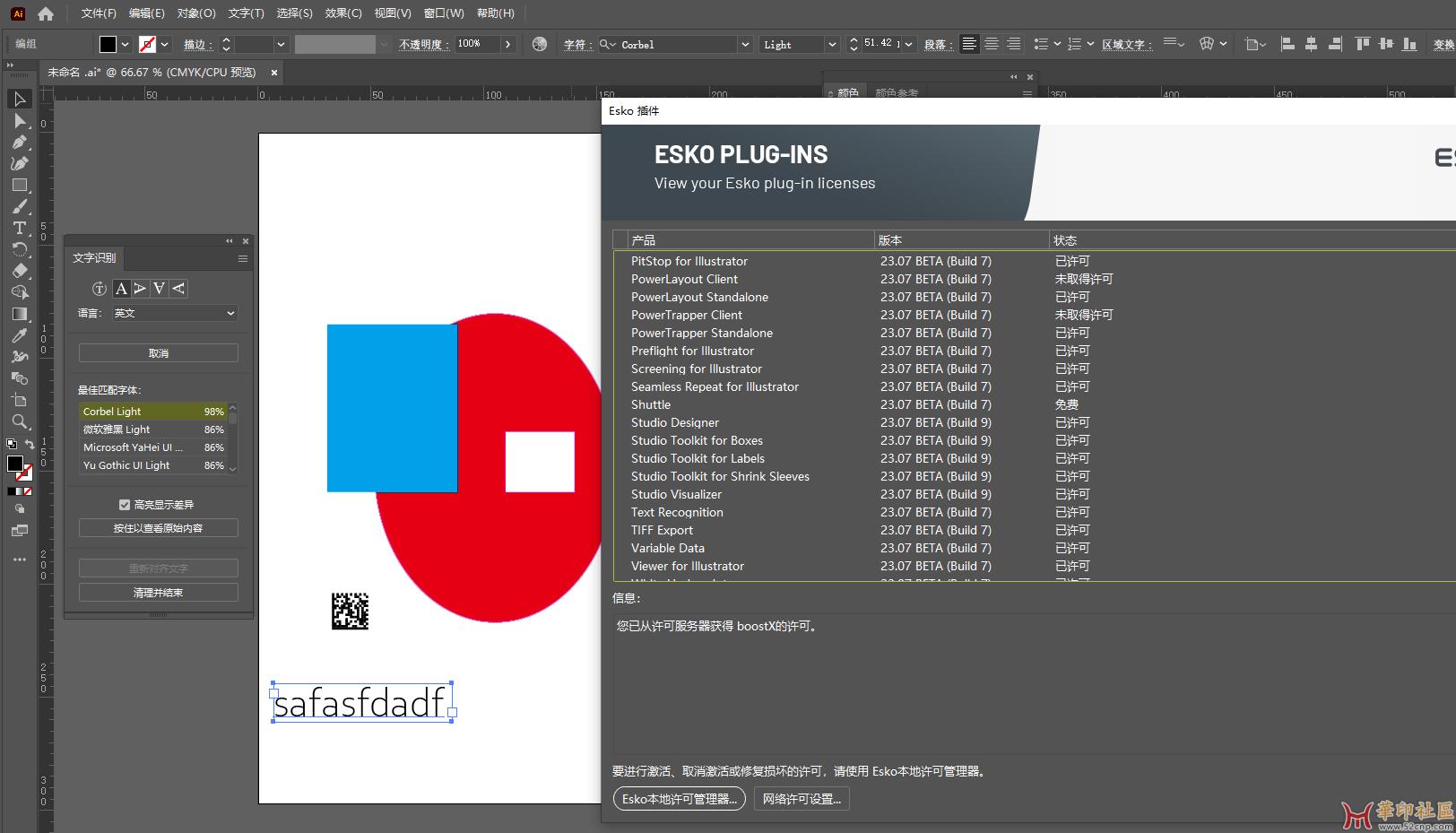Select the Pen tool in the toolbar
Image resolution: width=1456 pixels, height=833 pixels.
tap(20, 143)
